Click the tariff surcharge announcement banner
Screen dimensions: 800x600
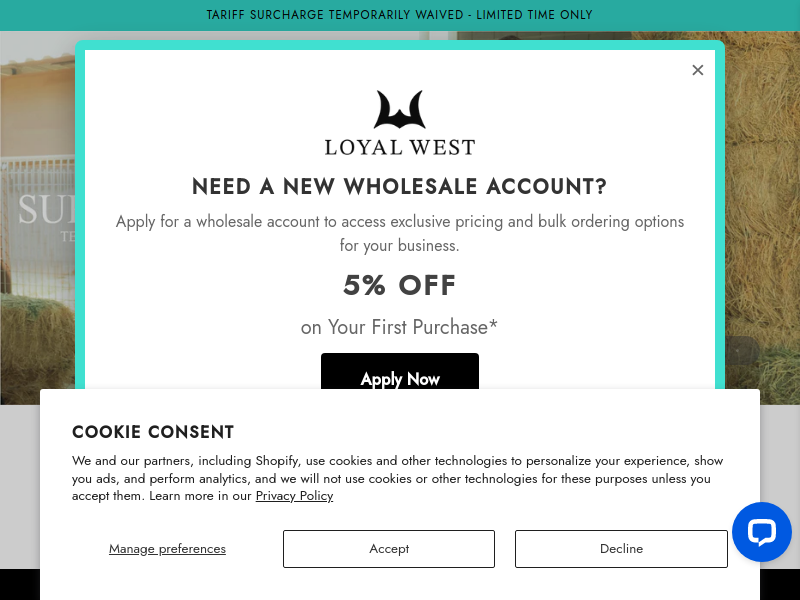pos(400,15)
